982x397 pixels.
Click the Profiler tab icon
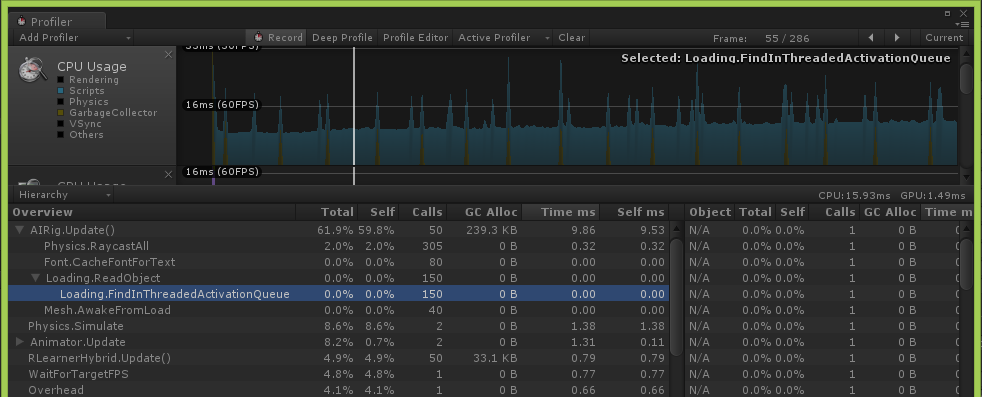point(23,21)
